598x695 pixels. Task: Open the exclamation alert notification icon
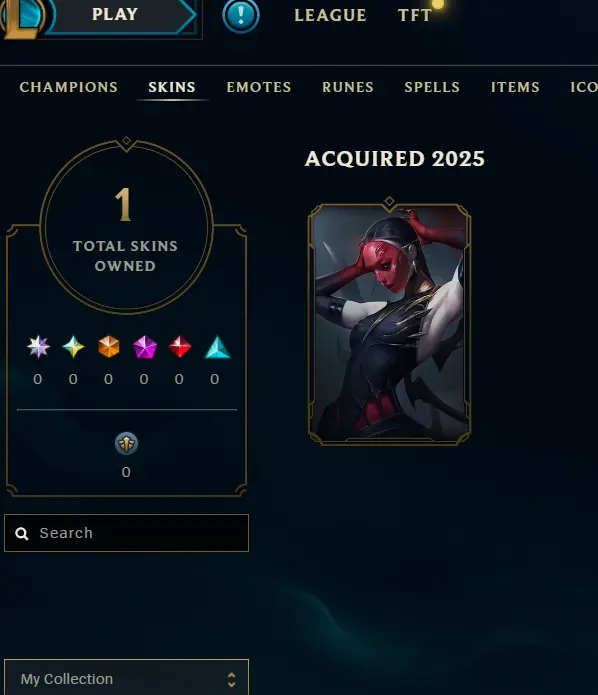241,16
